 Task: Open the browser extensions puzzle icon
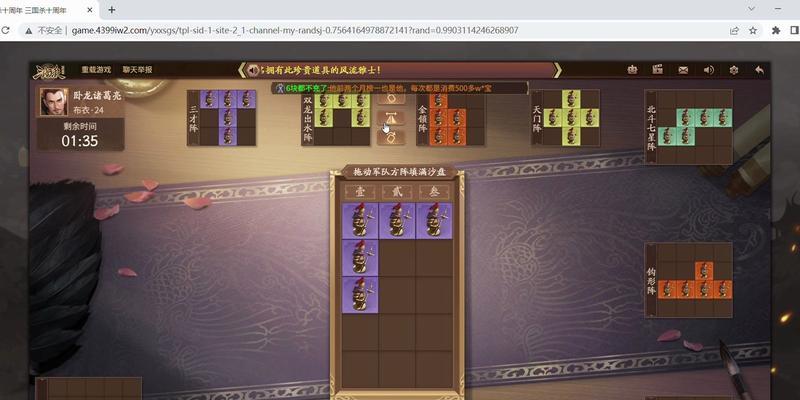click(776, 31)
